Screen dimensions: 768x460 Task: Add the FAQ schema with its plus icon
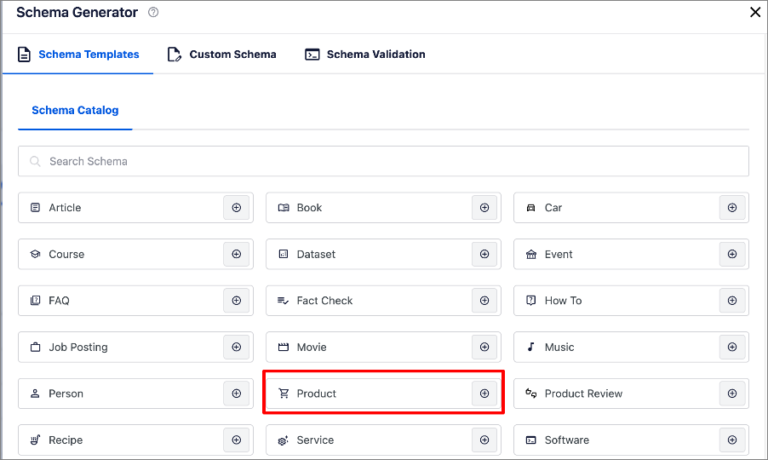(236, 300)
